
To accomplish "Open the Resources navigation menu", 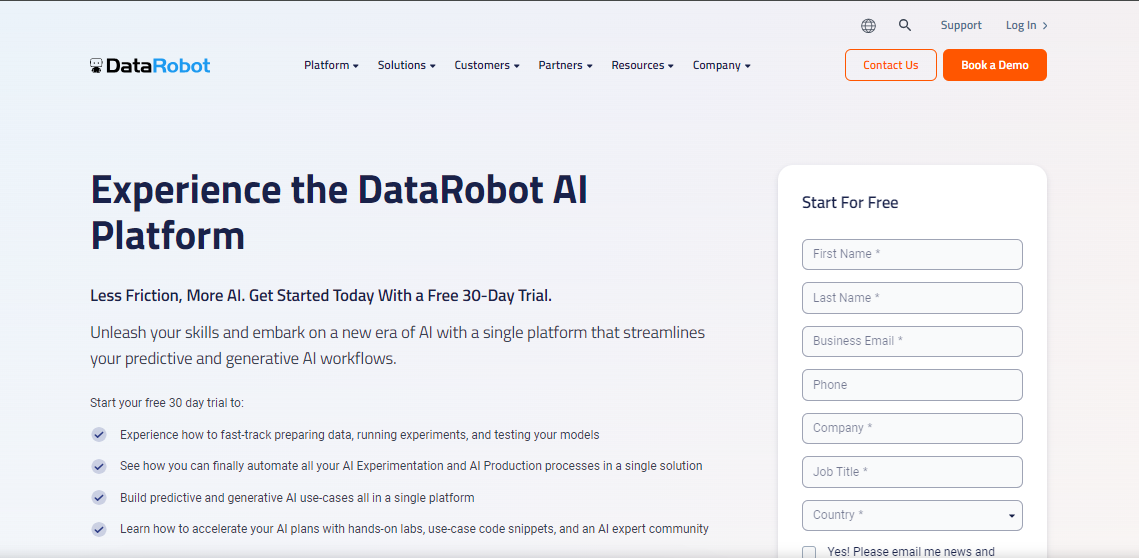I will [642, 66].
